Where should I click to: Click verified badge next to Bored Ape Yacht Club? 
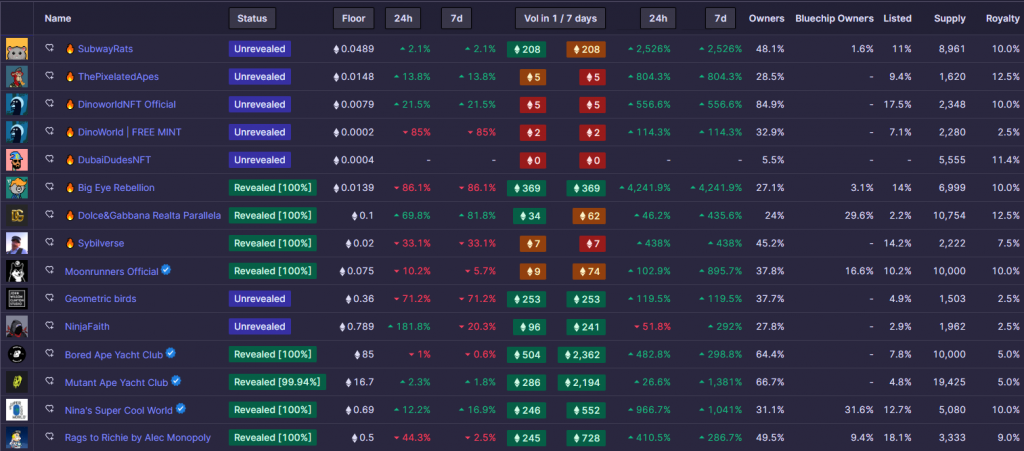click(170, 353)
